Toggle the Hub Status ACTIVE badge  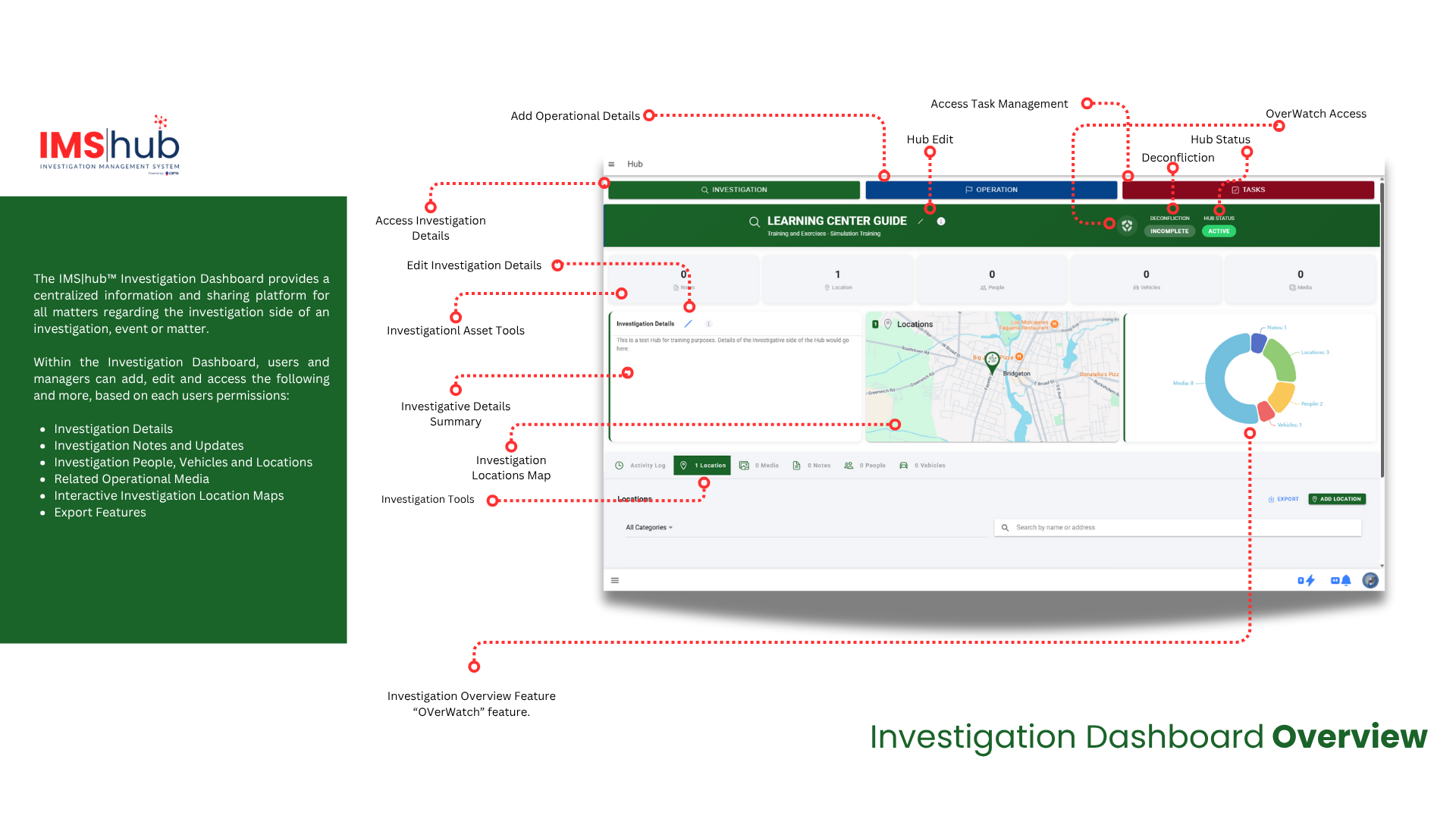1219,231
